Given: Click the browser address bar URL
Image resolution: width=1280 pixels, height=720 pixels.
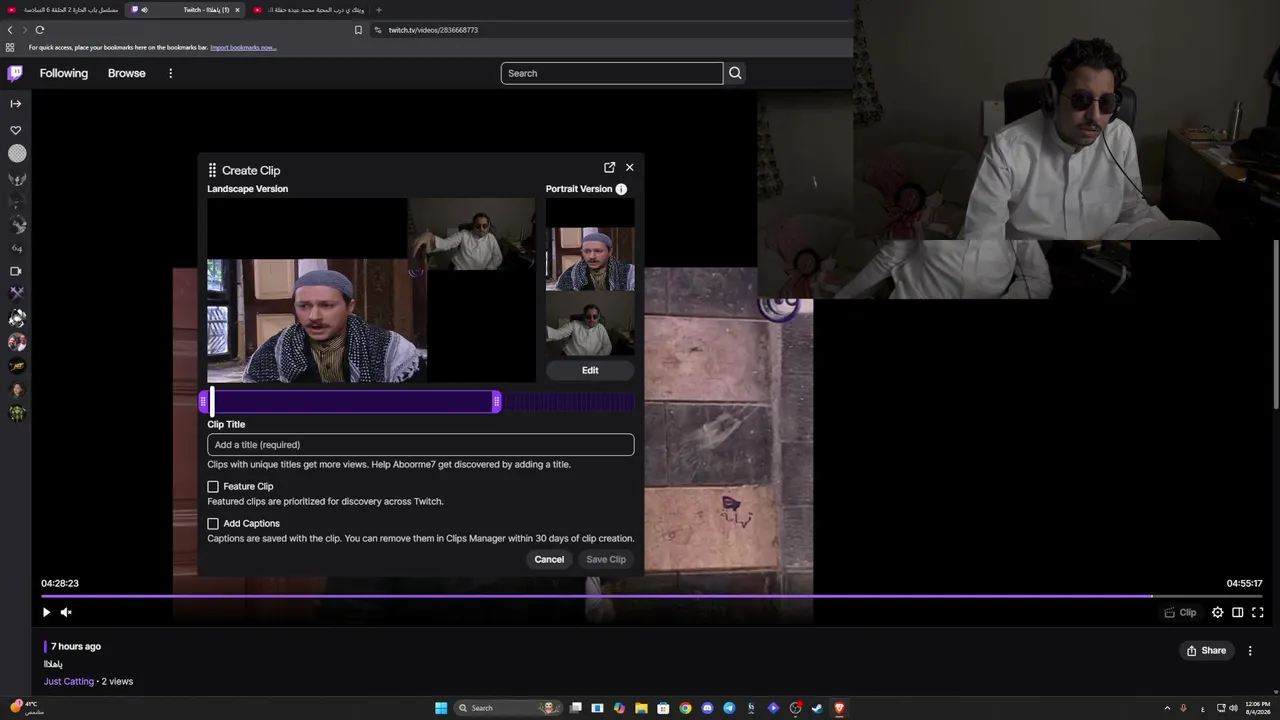Looking at the screenshot, I should pos(433,30).
